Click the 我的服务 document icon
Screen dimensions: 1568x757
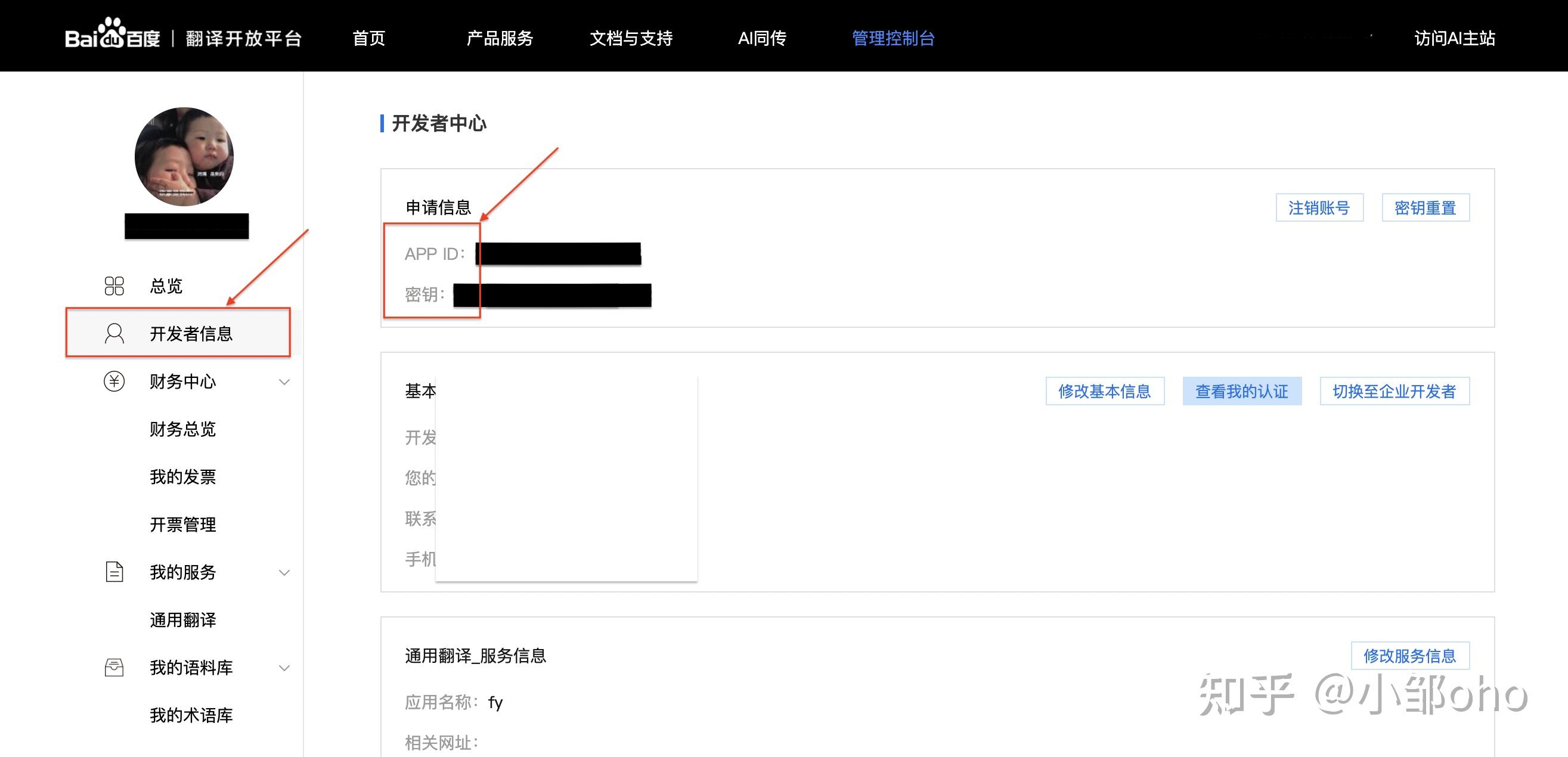pos(114,572)
